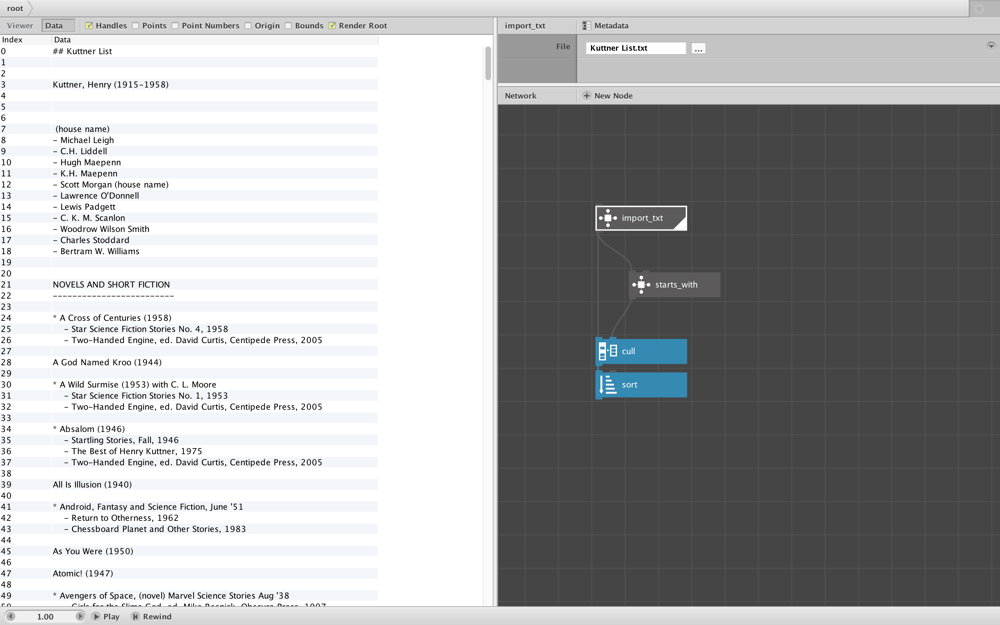
Task: Toggle the Render Root checkbox
Action: click(x=332, y=26)
